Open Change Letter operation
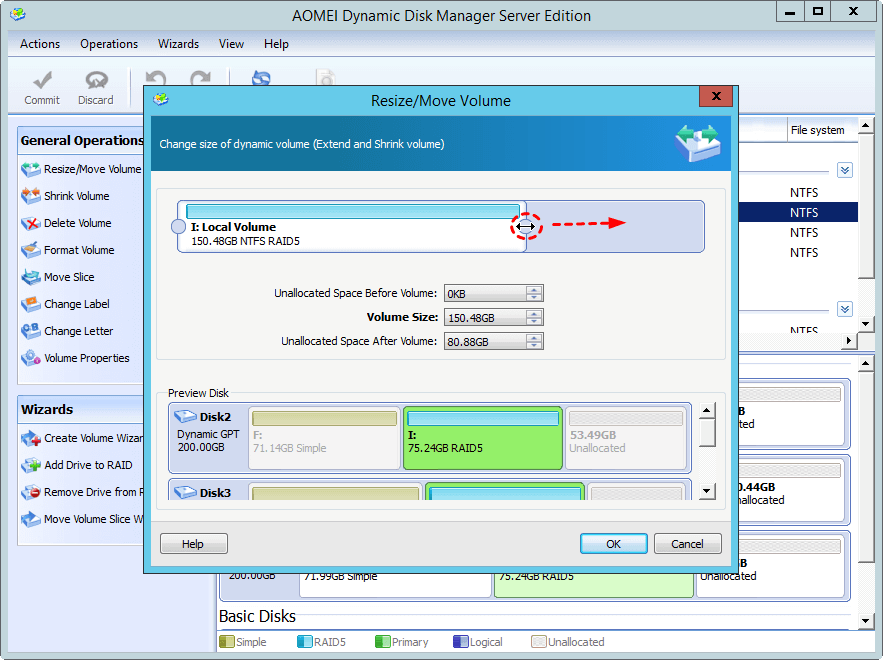This screenshot has width=883, height=660. click(67, 331)
